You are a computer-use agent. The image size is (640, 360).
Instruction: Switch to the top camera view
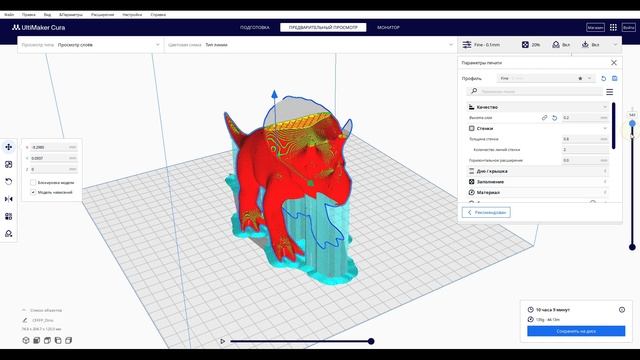click(x=47, y=340)
